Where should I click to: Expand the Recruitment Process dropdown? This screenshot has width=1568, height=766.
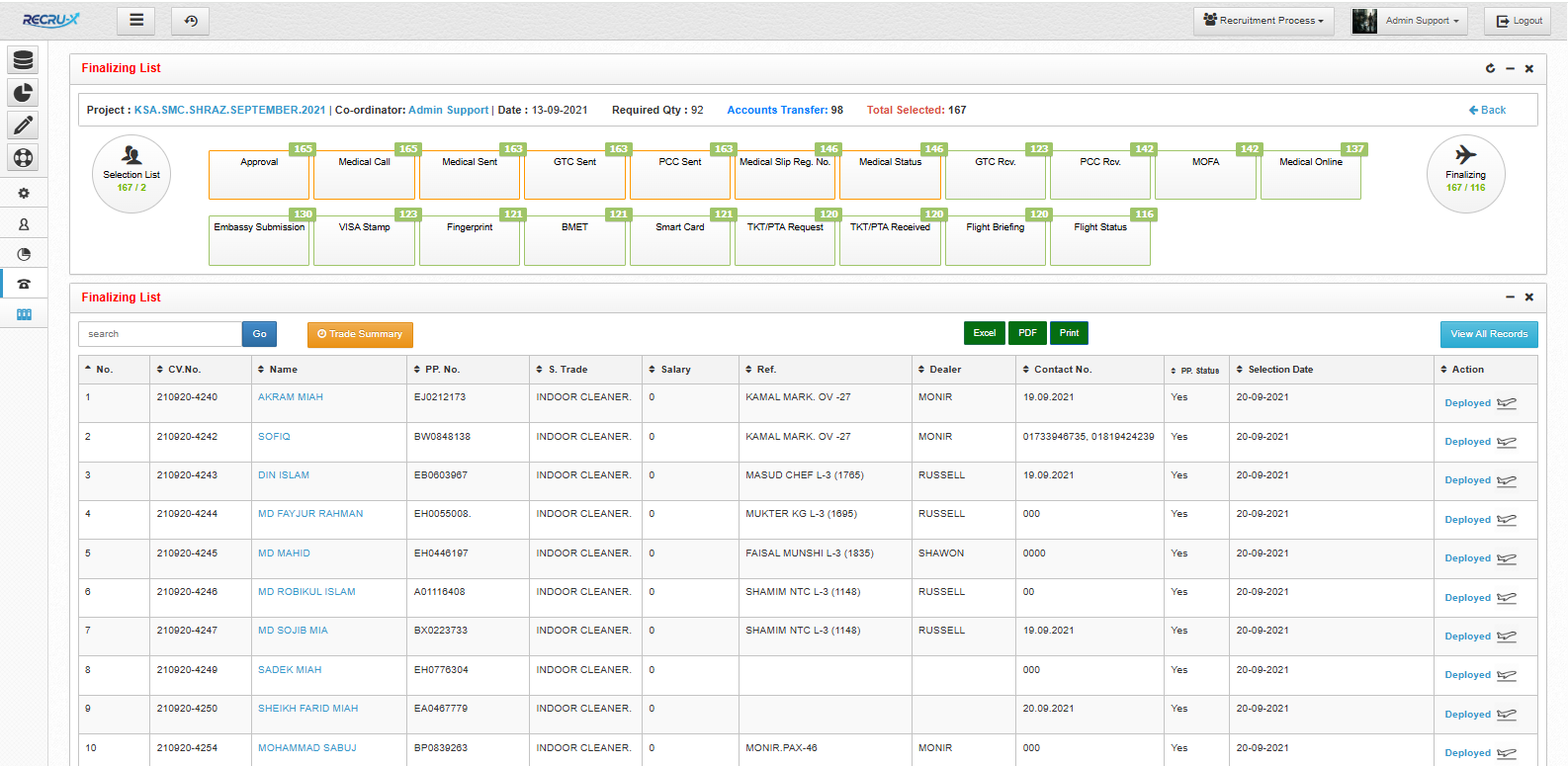click(x=1263, y=21)
